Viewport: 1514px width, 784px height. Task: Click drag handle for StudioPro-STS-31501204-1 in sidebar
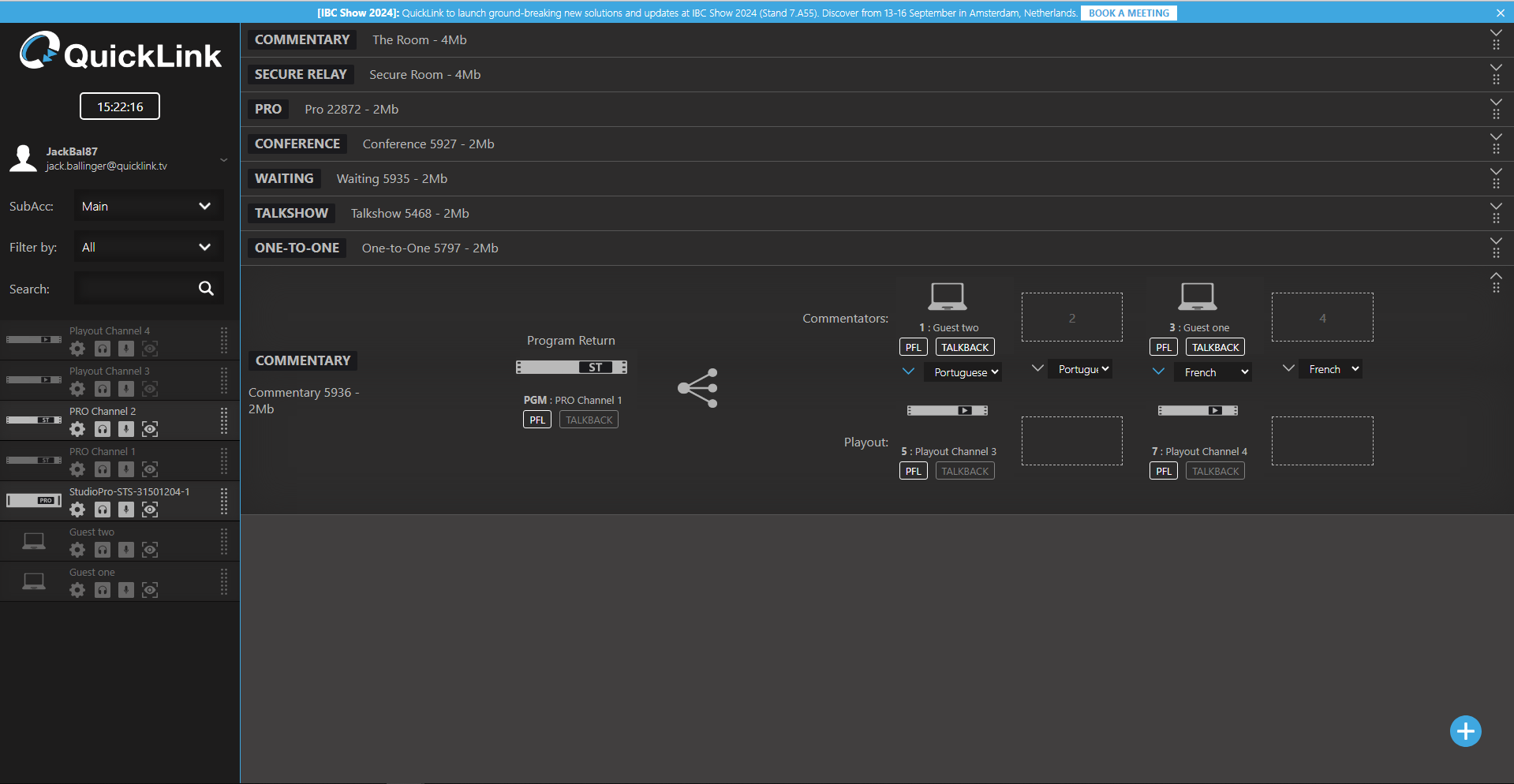point(224,501)
